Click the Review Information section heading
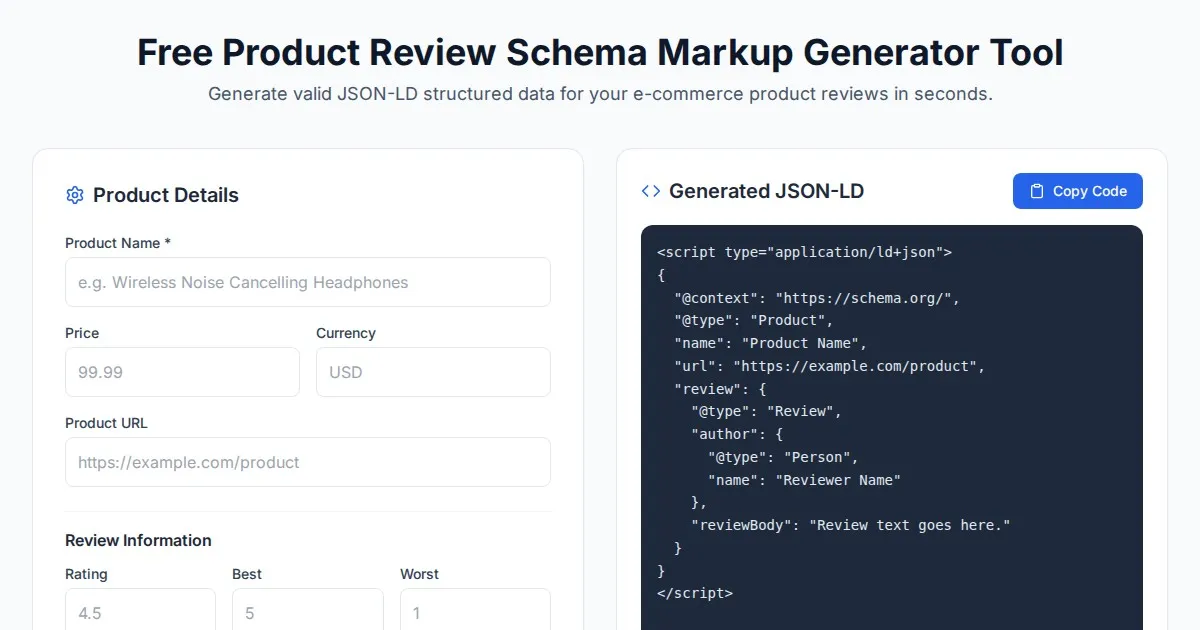This screenshot has width=1200, height=630. click(x=138, y=540)
